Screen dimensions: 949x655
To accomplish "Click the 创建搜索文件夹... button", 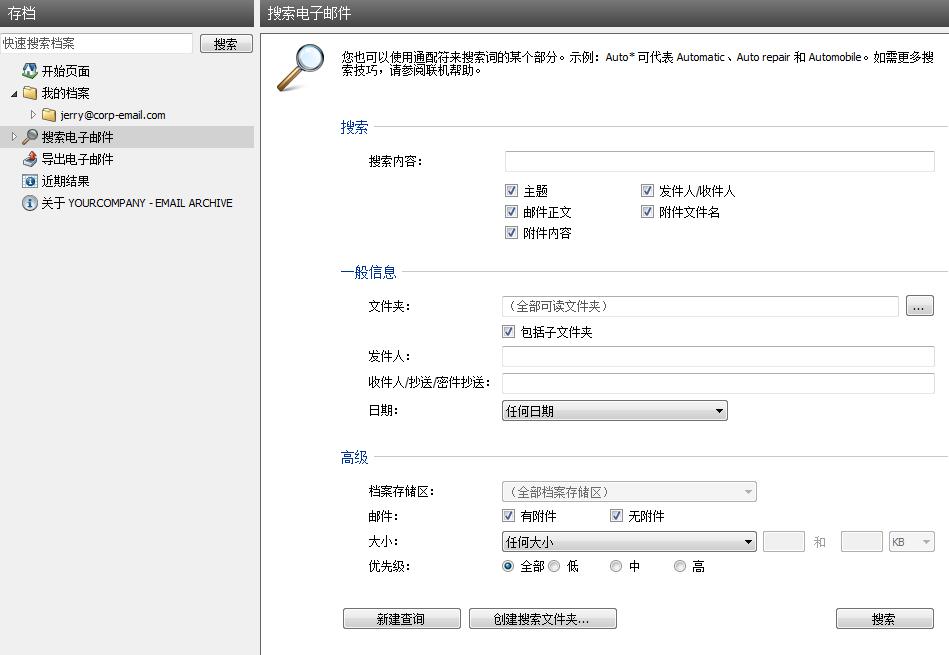I will point(542,619).
